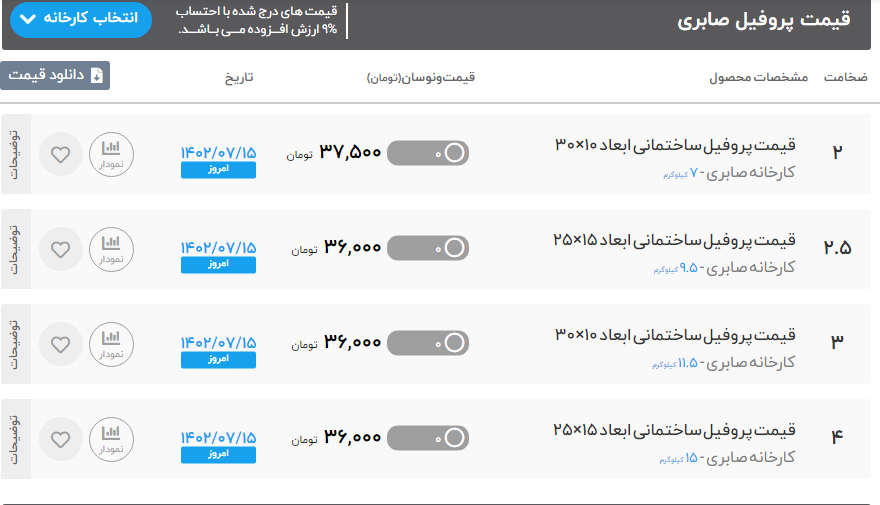
Task: Click the toggle slider in thickness 3 row
Action: coord(428,343)
